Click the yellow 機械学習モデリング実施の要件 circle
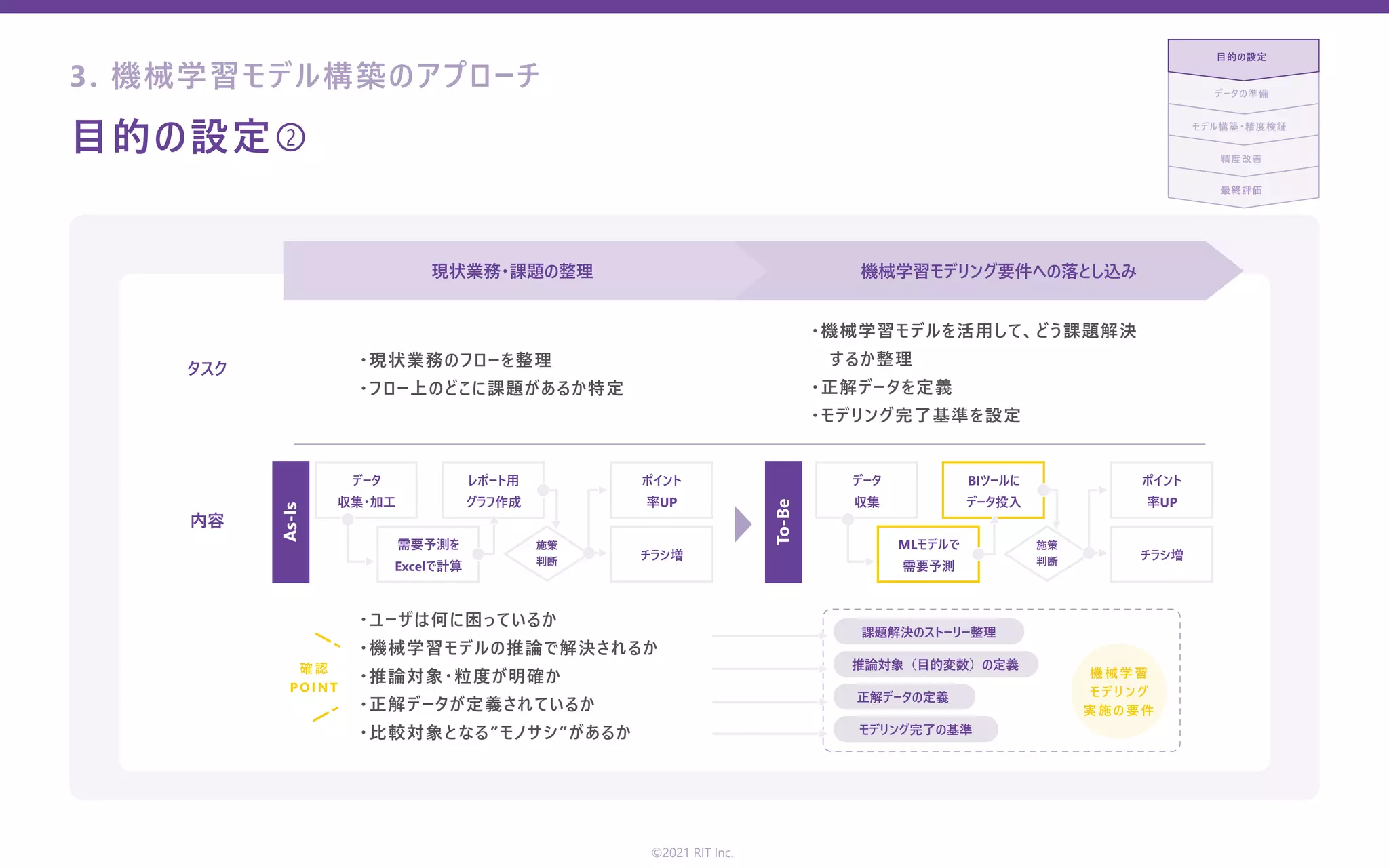This screenshot has width=1389, height=868. tap(1118, 692)
